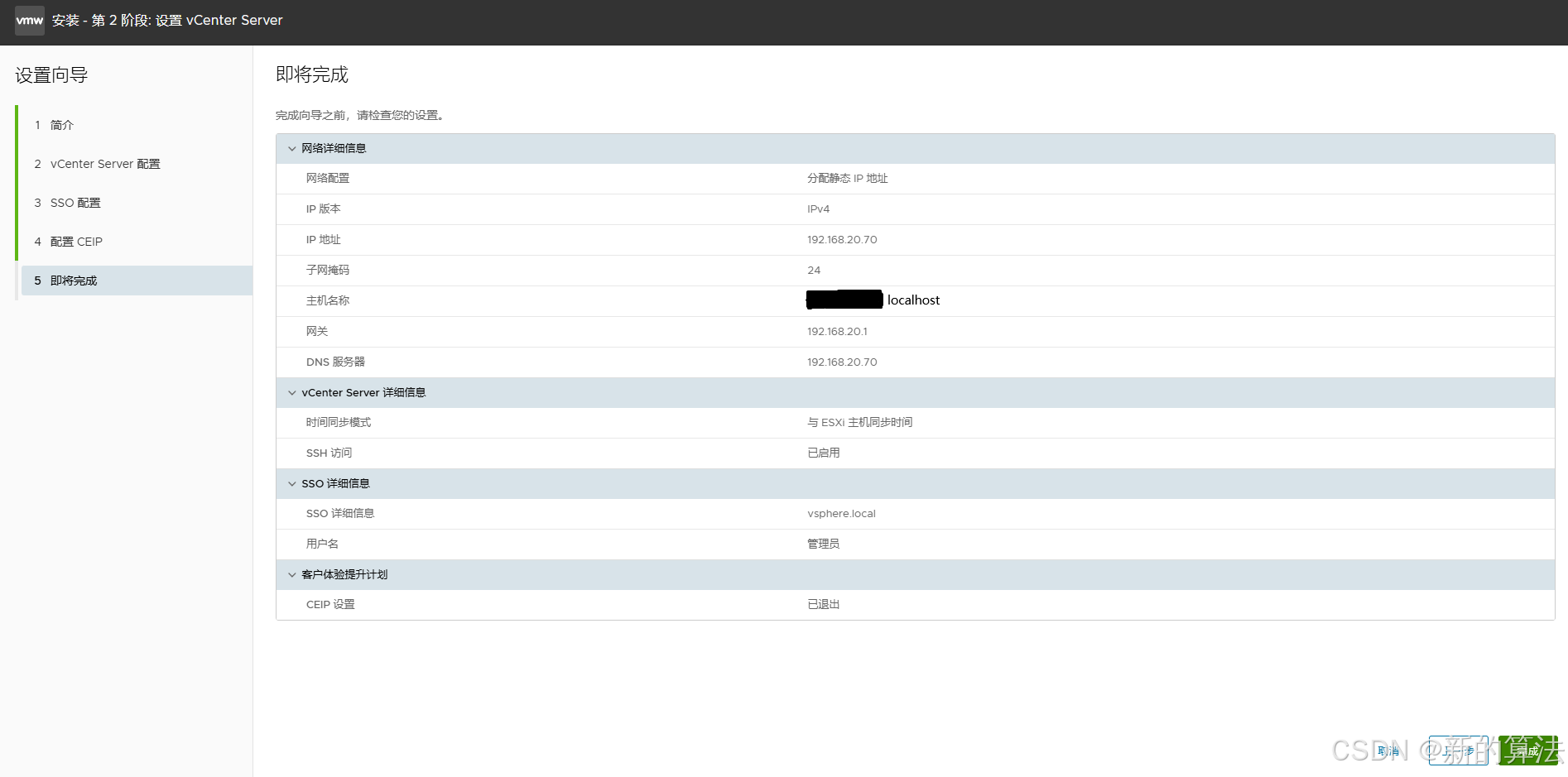Select step 5 即将完成
The height and width of the screenshot is (777, 1568).
point(137,281)
